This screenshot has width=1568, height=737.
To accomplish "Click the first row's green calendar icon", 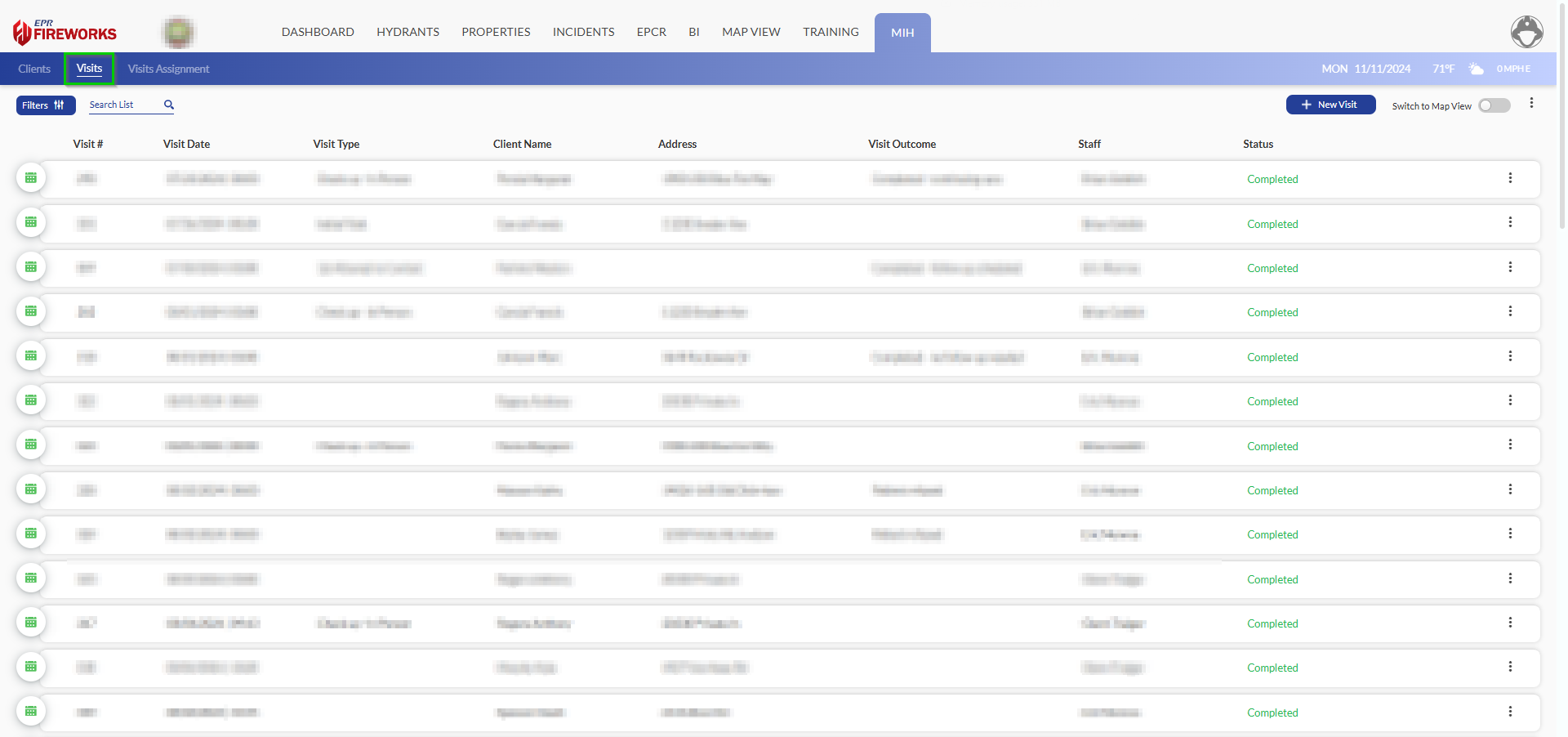I will [x=31, y=178].
